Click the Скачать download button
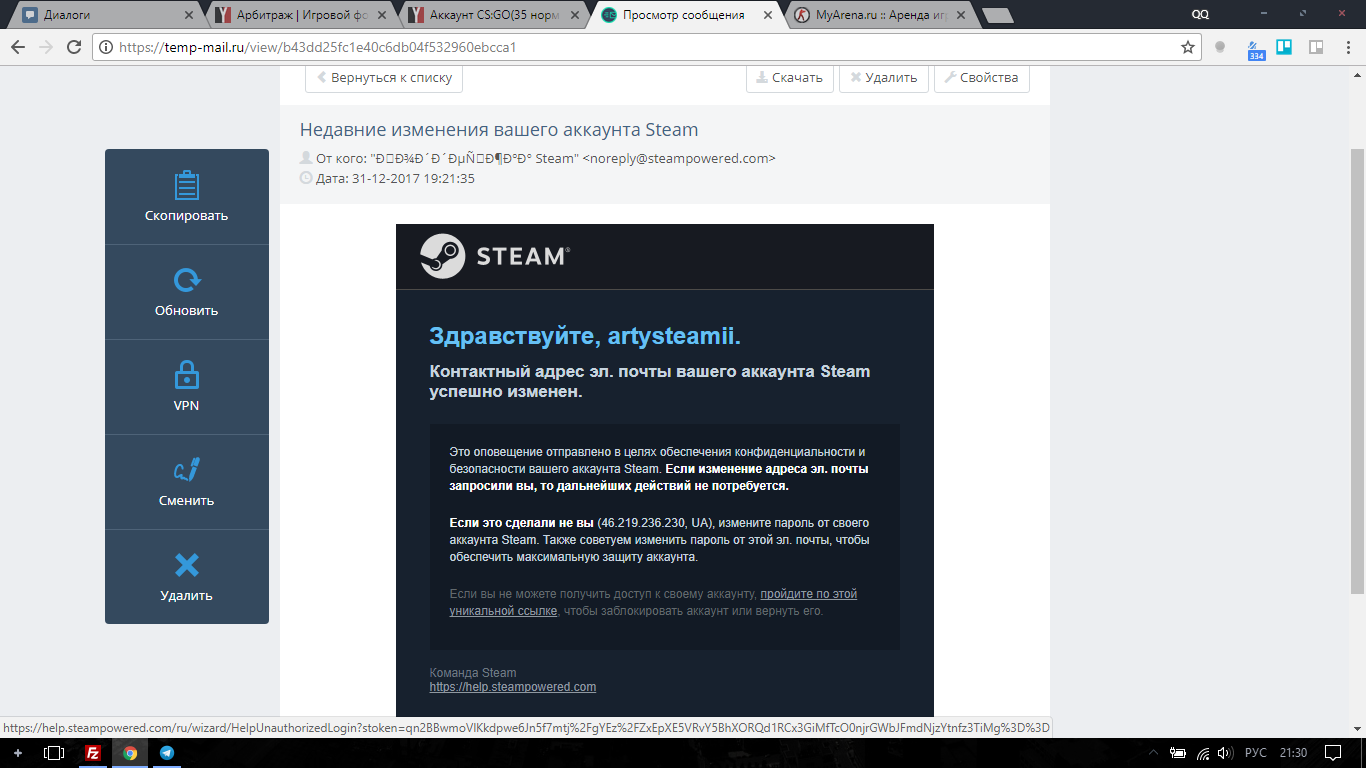This screenshot has height=768, width=1366. pos(790,78)
